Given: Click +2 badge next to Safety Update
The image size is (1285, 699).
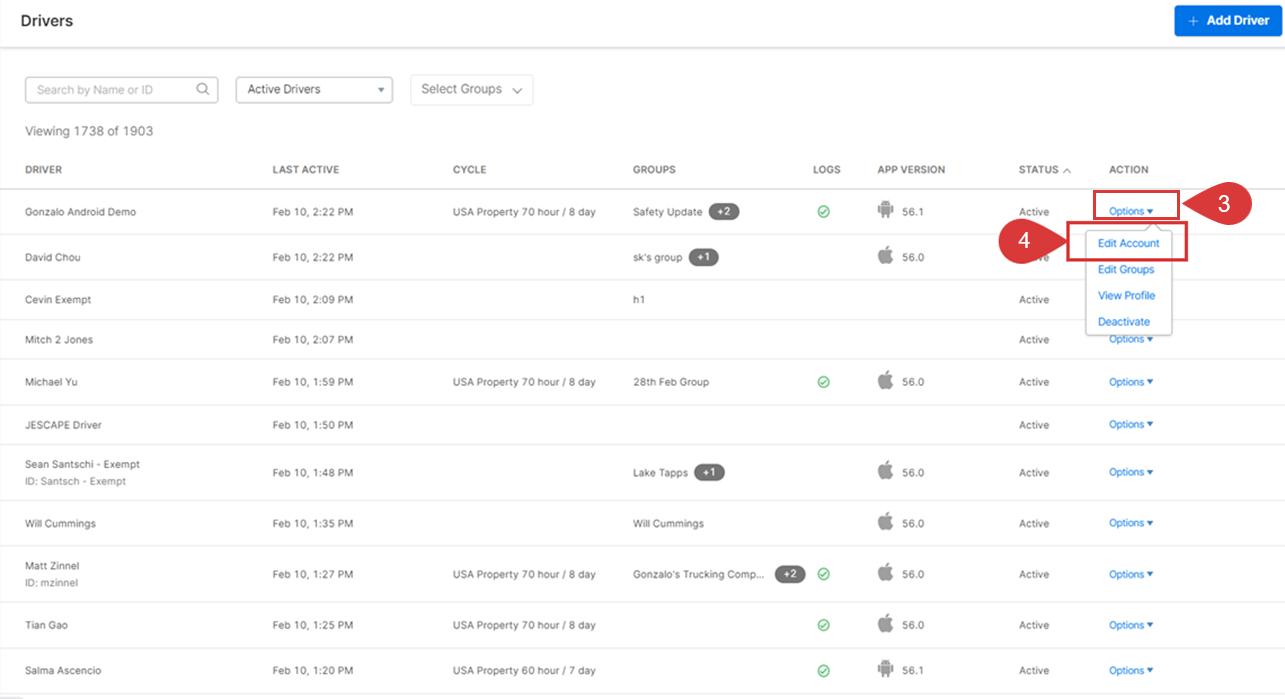Looking at the screenshot, I should (724, 212).
